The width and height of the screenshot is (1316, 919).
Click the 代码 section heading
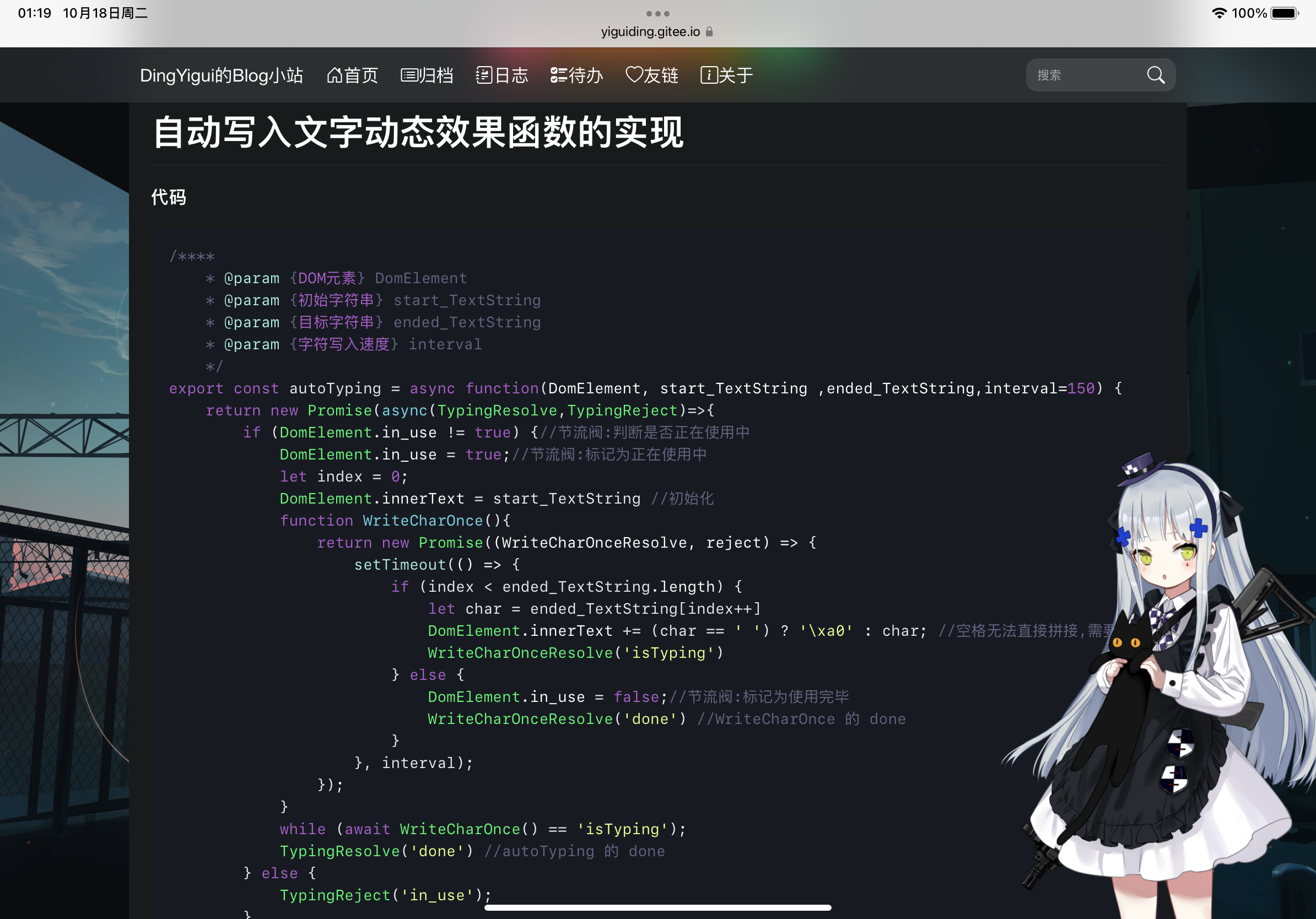point(169,197)
